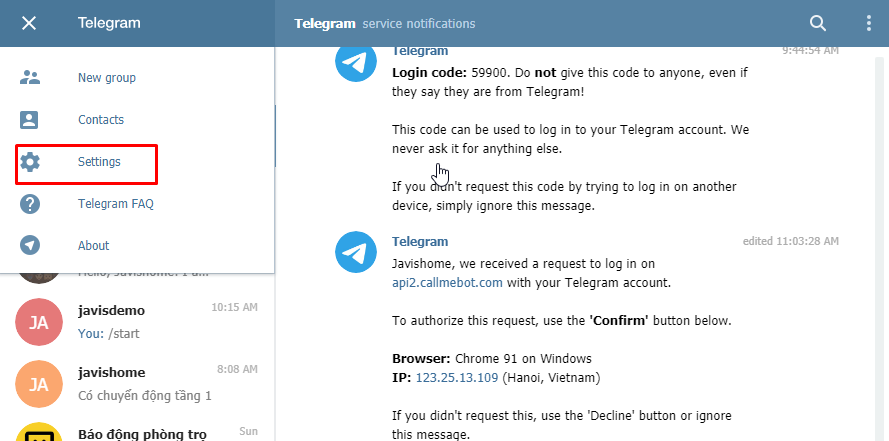The width and height of the screenshot is (889, 441).
Task: Open the Báo động phòng trọ chat
Action: (137, 429)
